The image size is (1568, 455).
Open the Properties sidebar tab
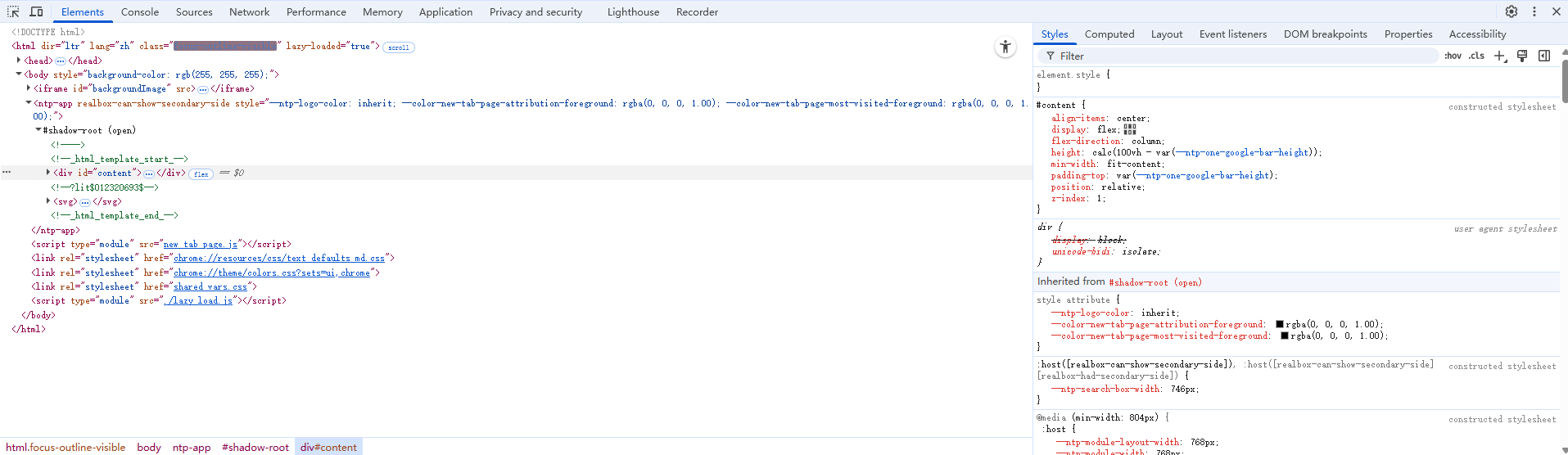coord(1408,34)
